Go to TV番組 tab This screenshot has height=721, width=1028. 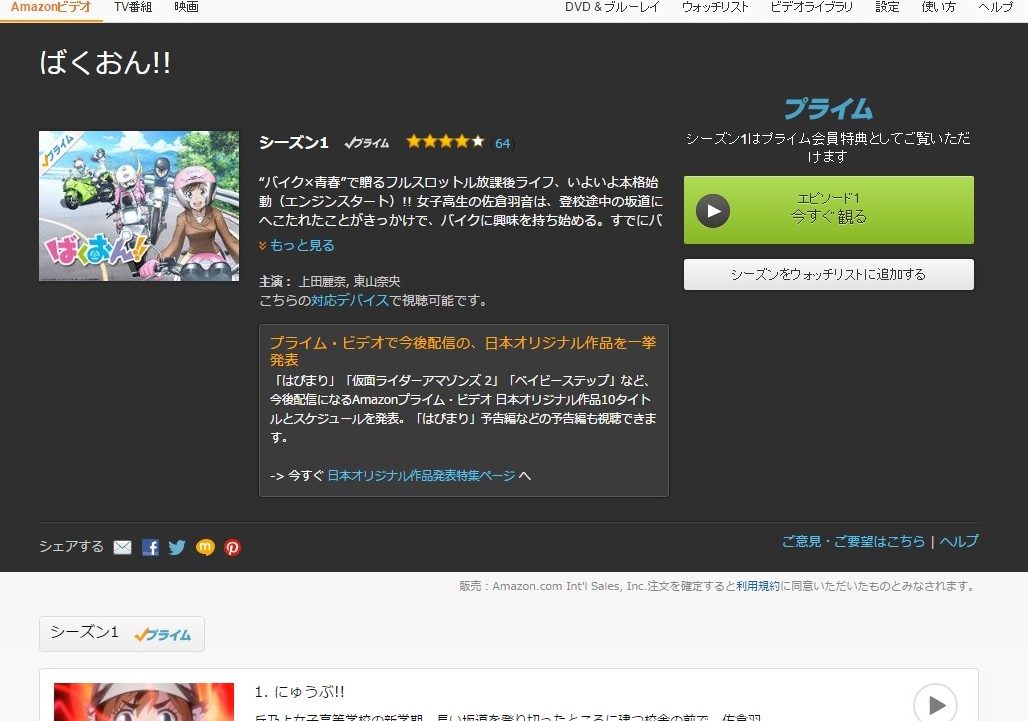[x=133, y=7]
